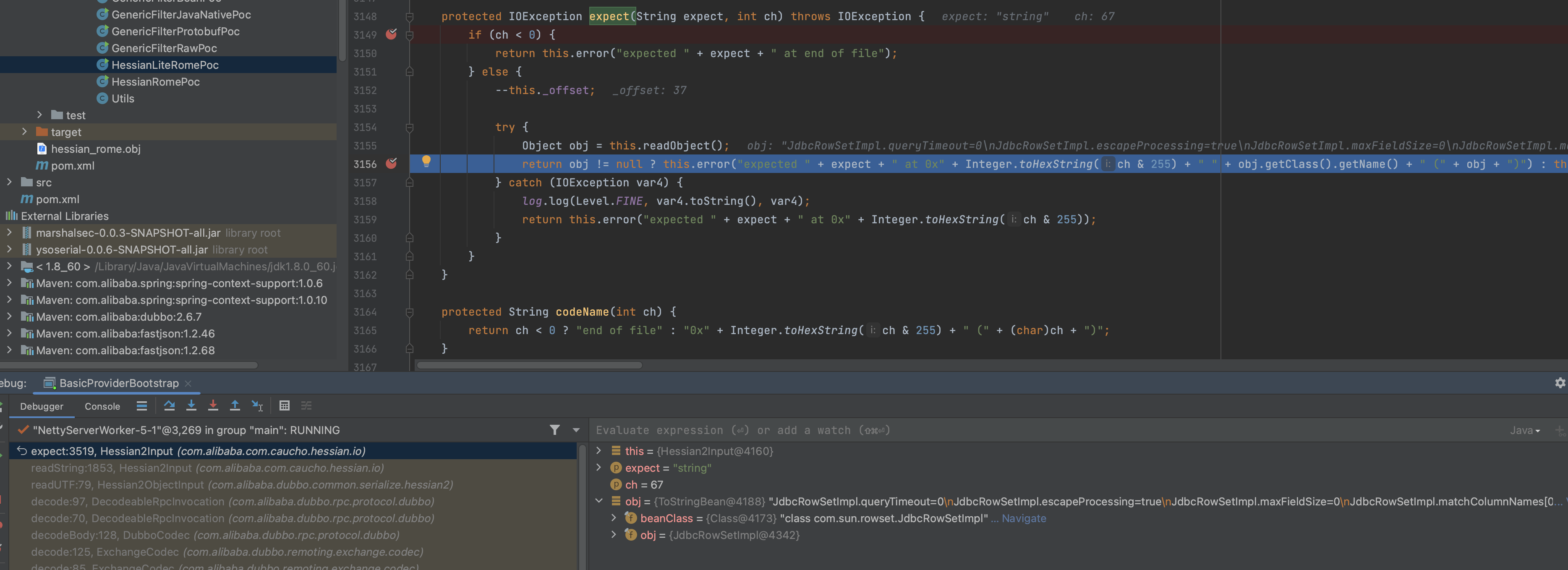Toggle the breakpoint on line 3156

[x=392, y=164]
